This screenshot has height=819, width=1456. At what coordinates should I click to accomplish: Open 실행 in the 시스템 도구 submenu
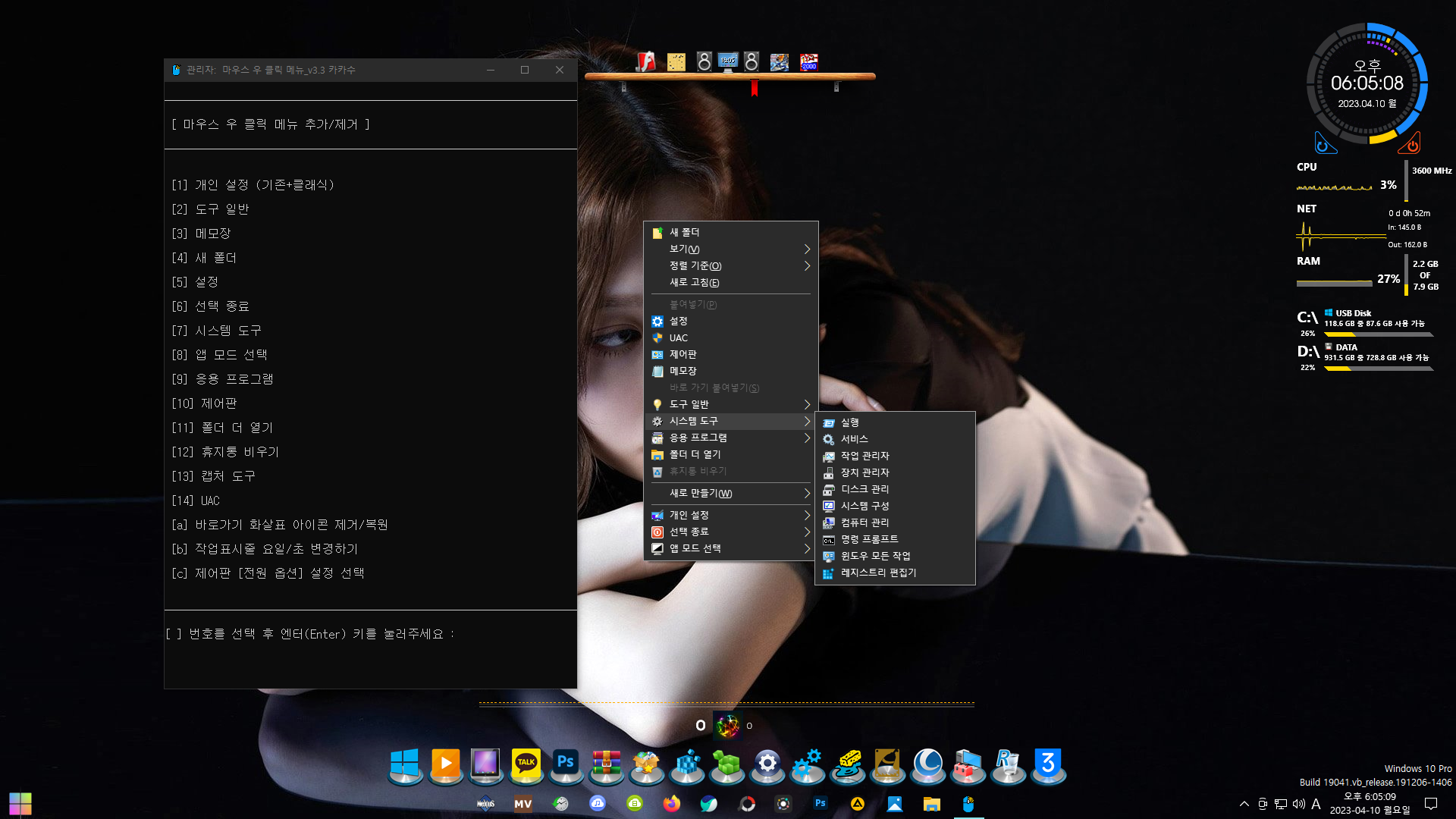coord(895,423)
